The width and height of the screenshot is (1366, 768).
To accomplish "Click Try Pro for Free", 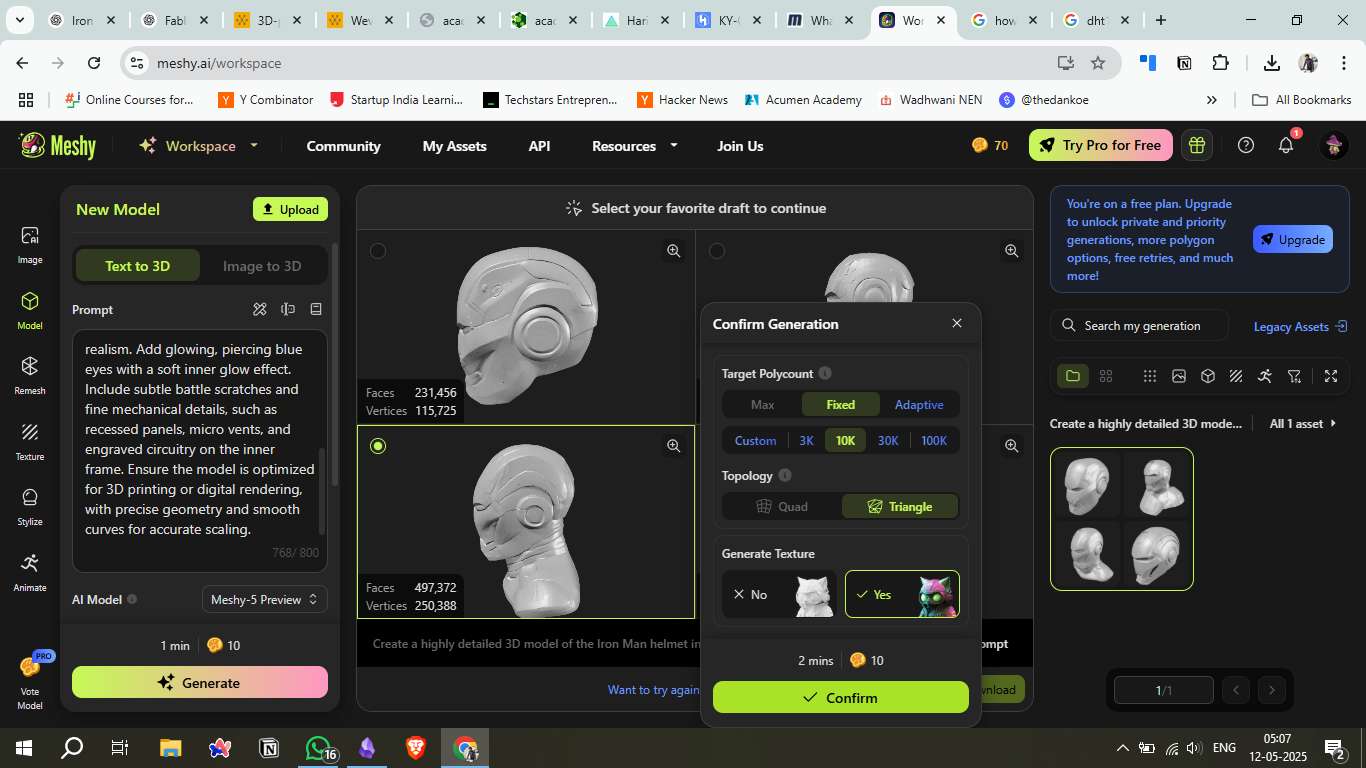I will [x=1100, y=145].
